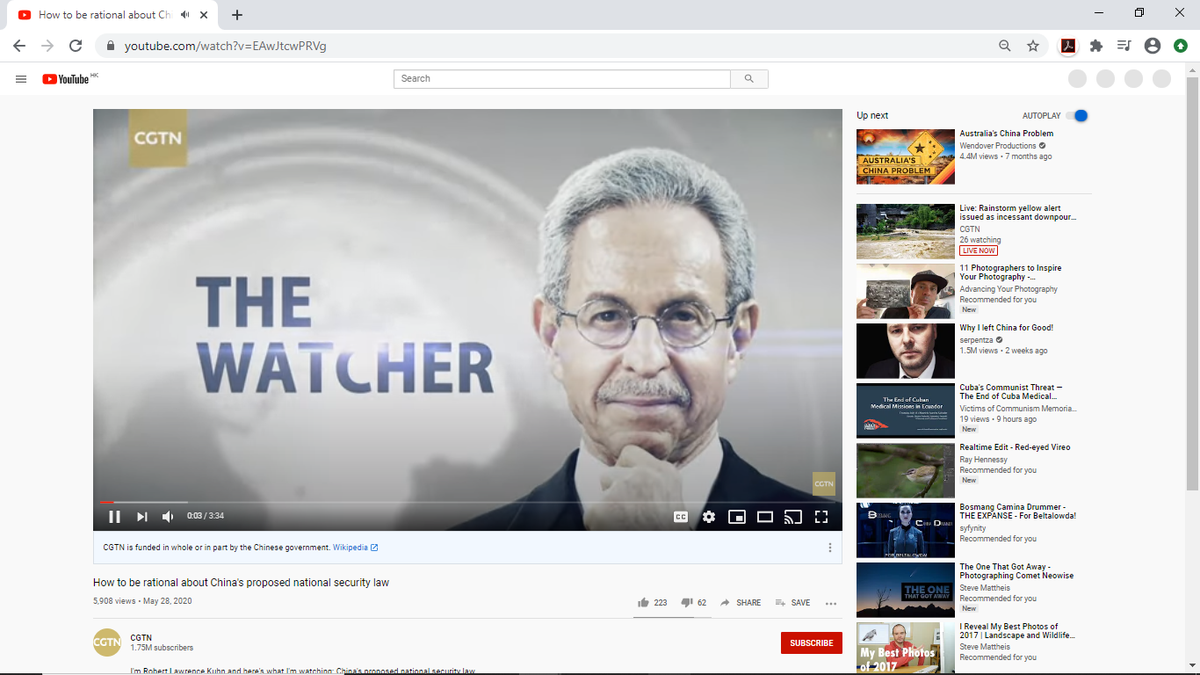The width and height of the screenshot is (1200, 675).
Task: Open the green update arrow menu
Action: click(1181, 46)
